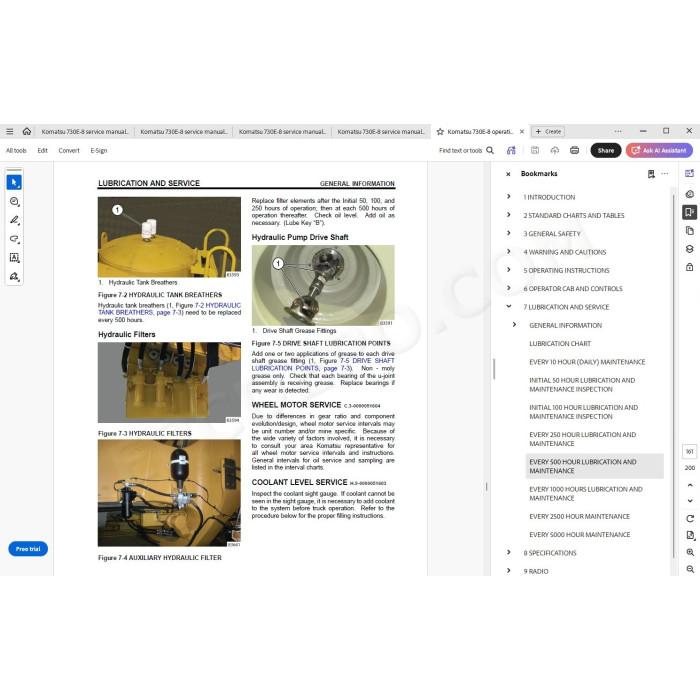
Task: Close the Komatsu 730E-8 operation tab
Action: 522,132
